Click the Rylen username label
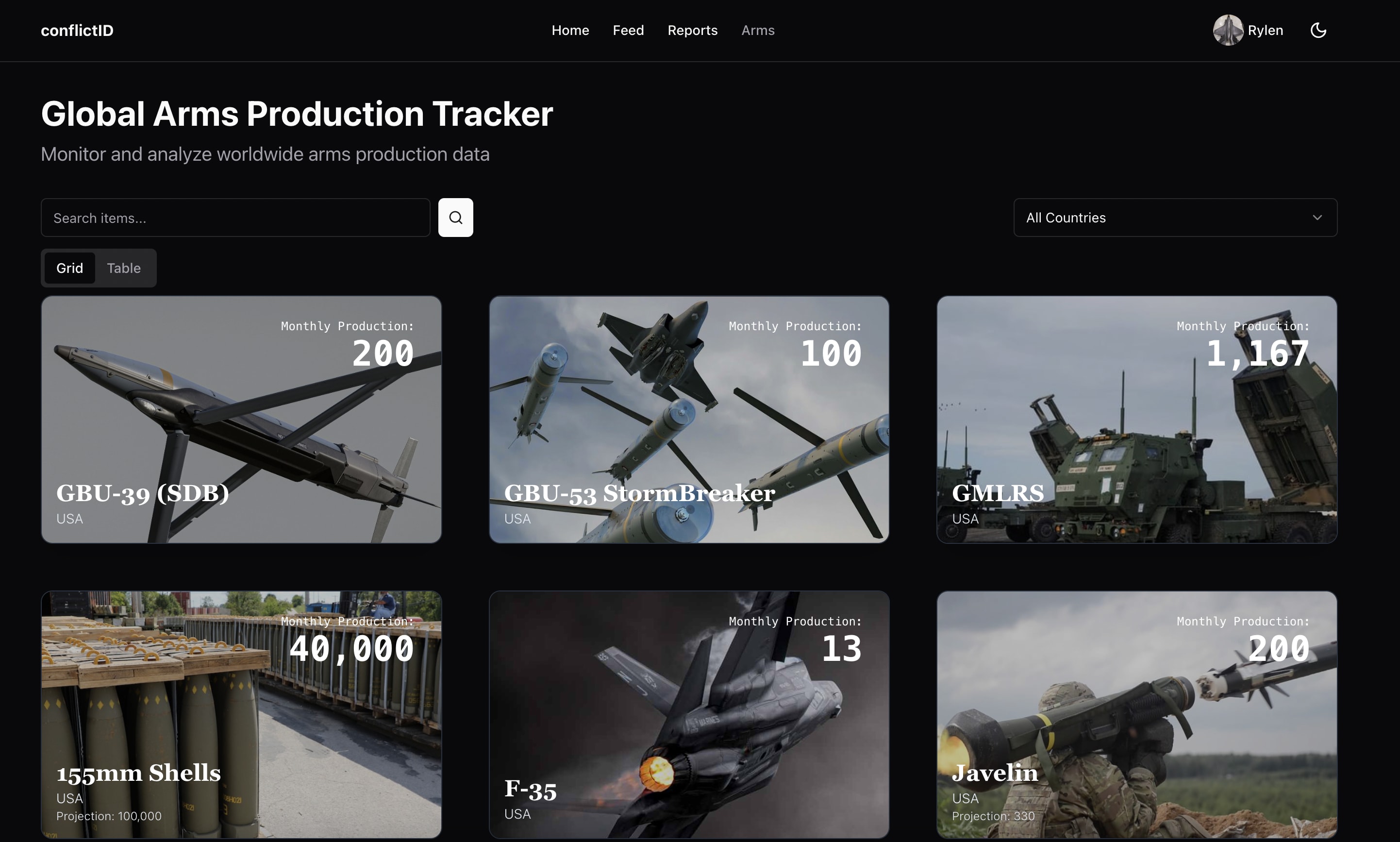 (x=1265, y=30)
